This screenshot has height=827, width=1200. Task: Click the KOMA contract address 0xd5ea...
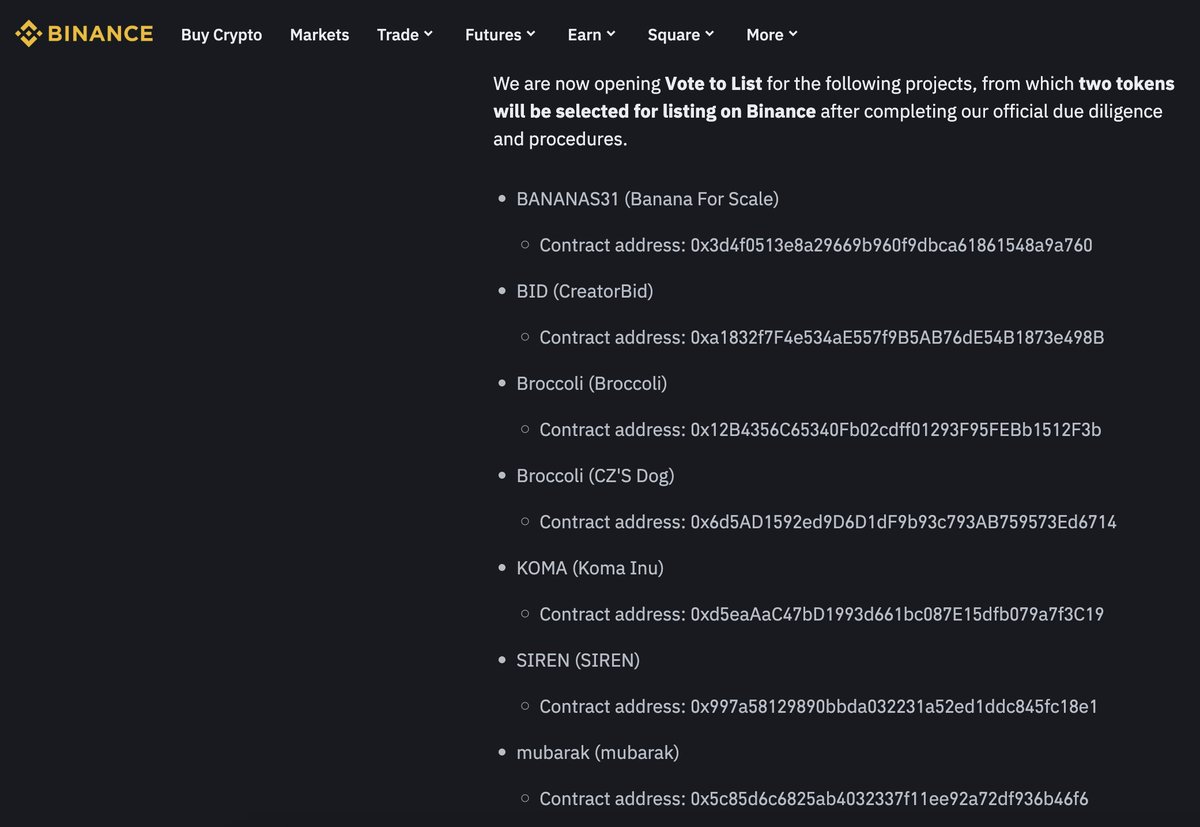[x=897, y=614]
